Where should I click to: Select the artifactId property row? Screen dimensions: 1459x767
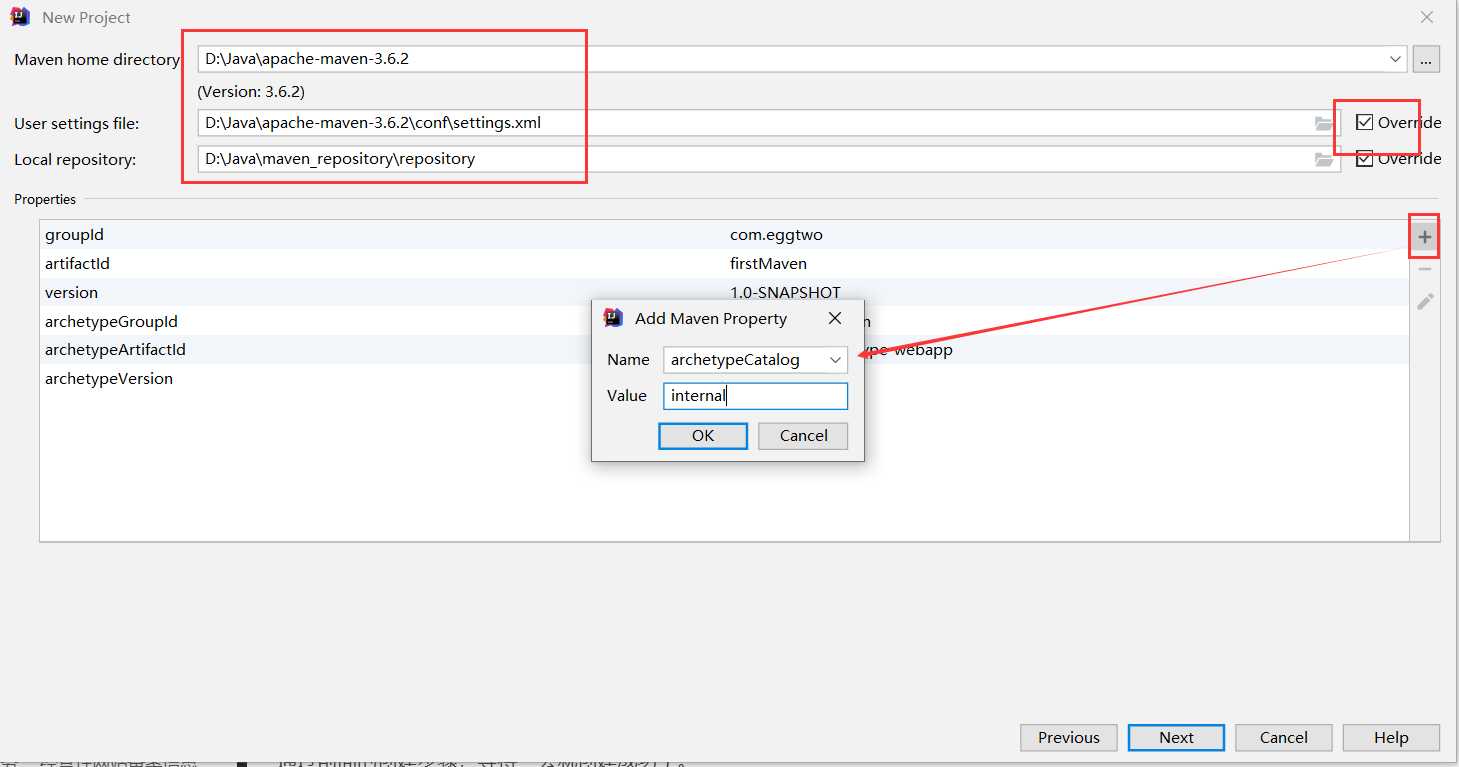pyautogui.click(x=724, y=264)
